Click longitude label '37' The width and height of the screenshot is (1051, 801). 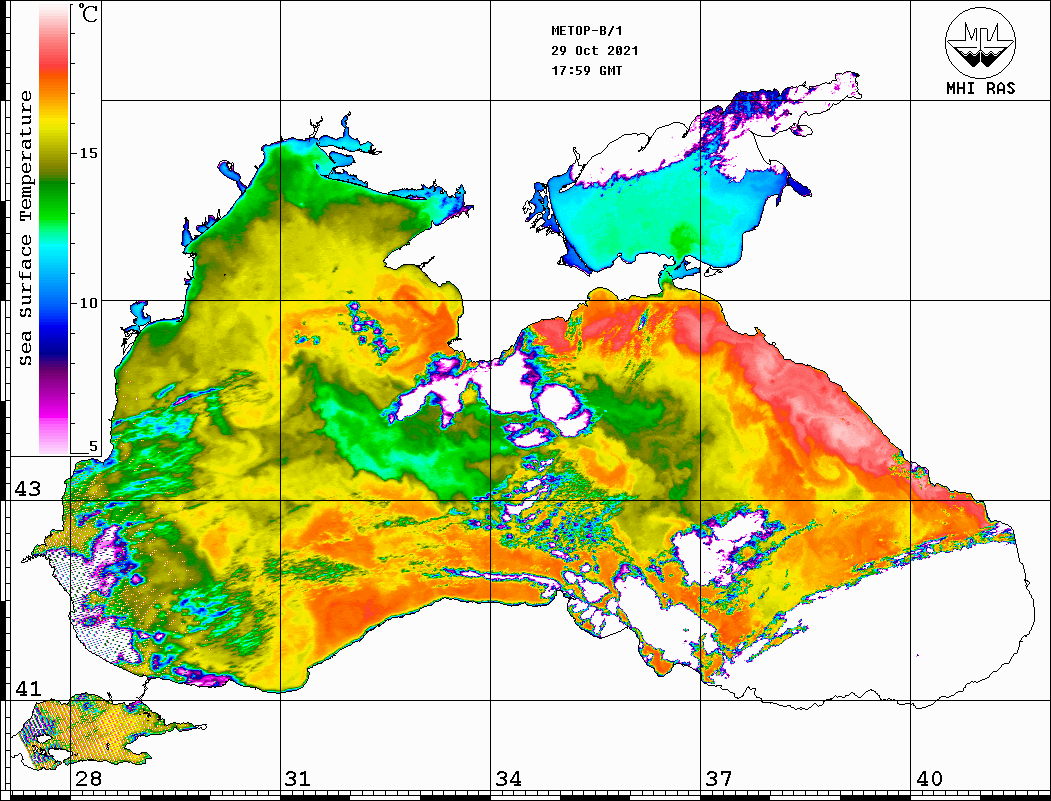pyautogui.click(x=719, y=779)
